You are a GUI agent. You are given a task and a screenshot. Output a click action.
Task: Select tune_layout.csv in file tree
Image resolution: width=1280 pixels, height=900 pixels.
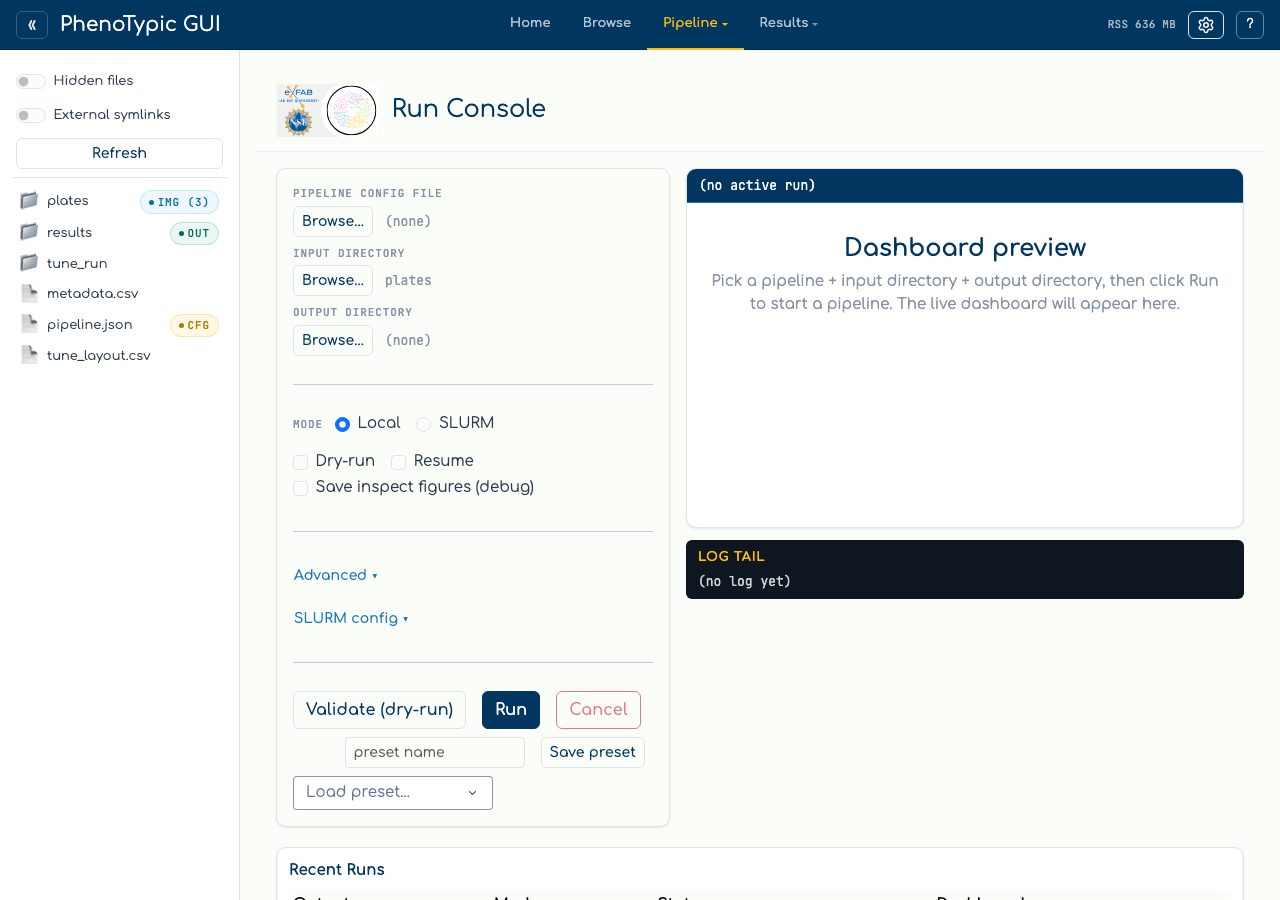click(98, 355)
